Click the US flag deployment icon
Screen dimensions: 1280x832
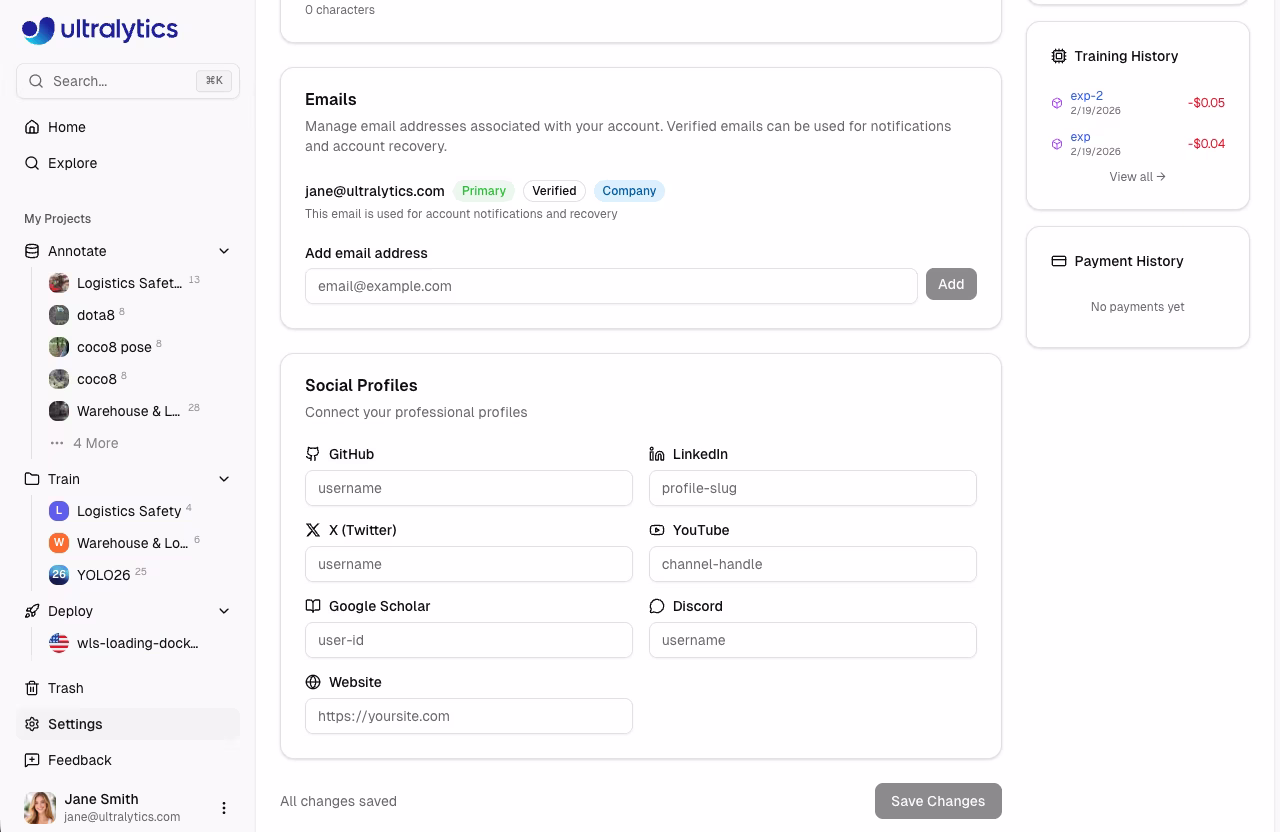(59, 643)
